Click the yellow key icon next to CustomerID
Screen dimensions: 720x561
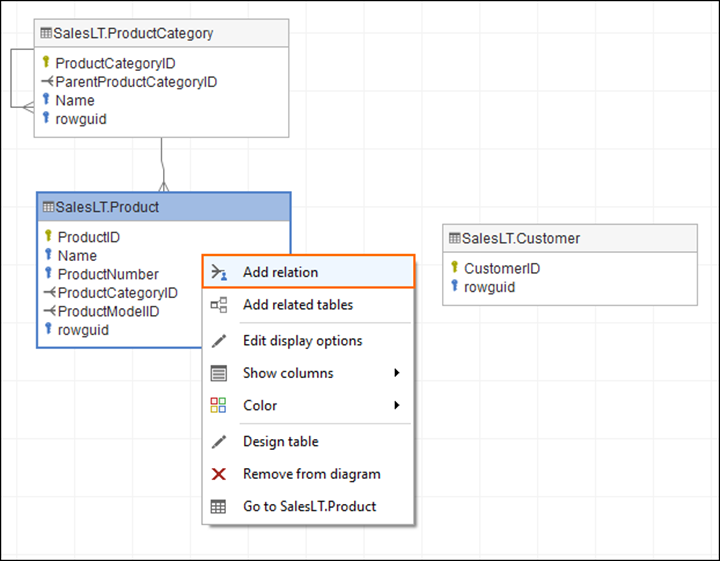pyautogui.click(x=454, y=268)
